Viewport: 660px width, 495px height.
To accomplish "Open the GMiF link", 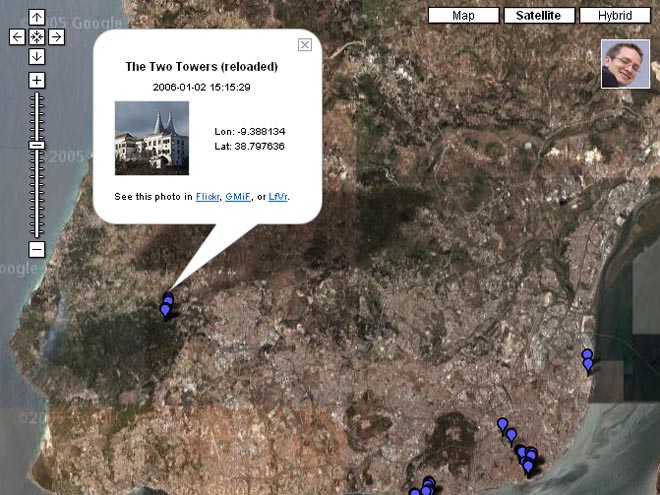I will tap(238, 197).
